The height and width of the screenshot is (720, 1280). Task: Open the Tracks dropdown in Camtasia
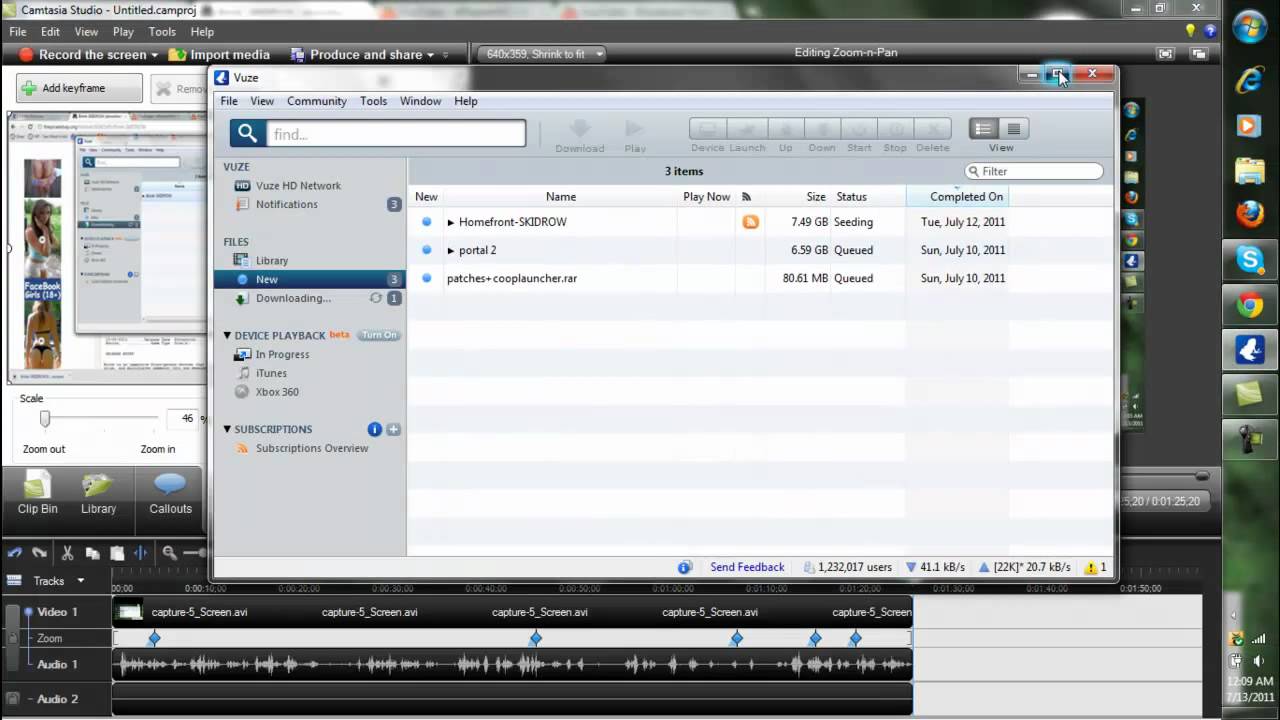click(81, 580)
